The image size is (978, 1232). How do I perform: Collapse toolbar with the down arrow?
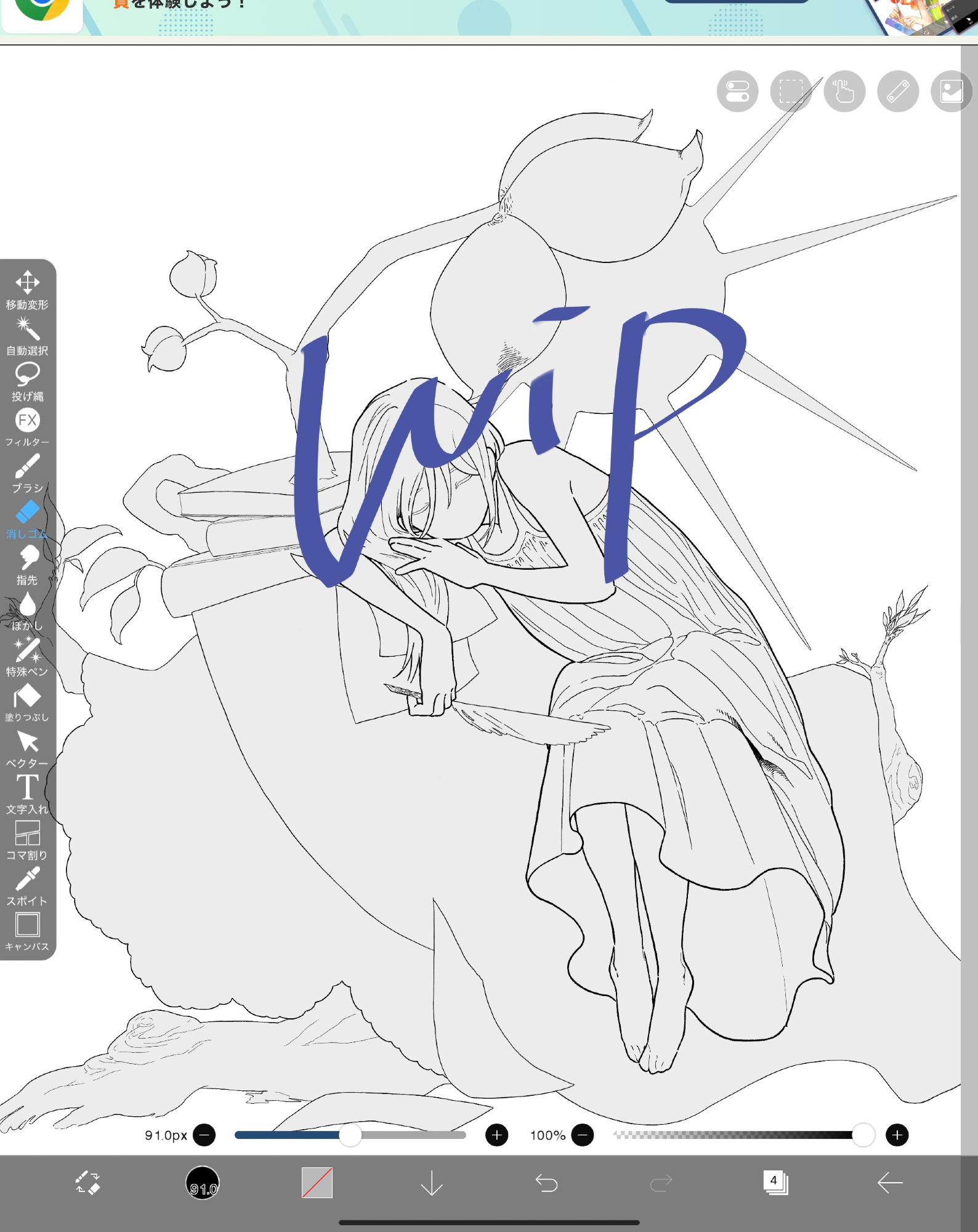(x=432, y=1183)
